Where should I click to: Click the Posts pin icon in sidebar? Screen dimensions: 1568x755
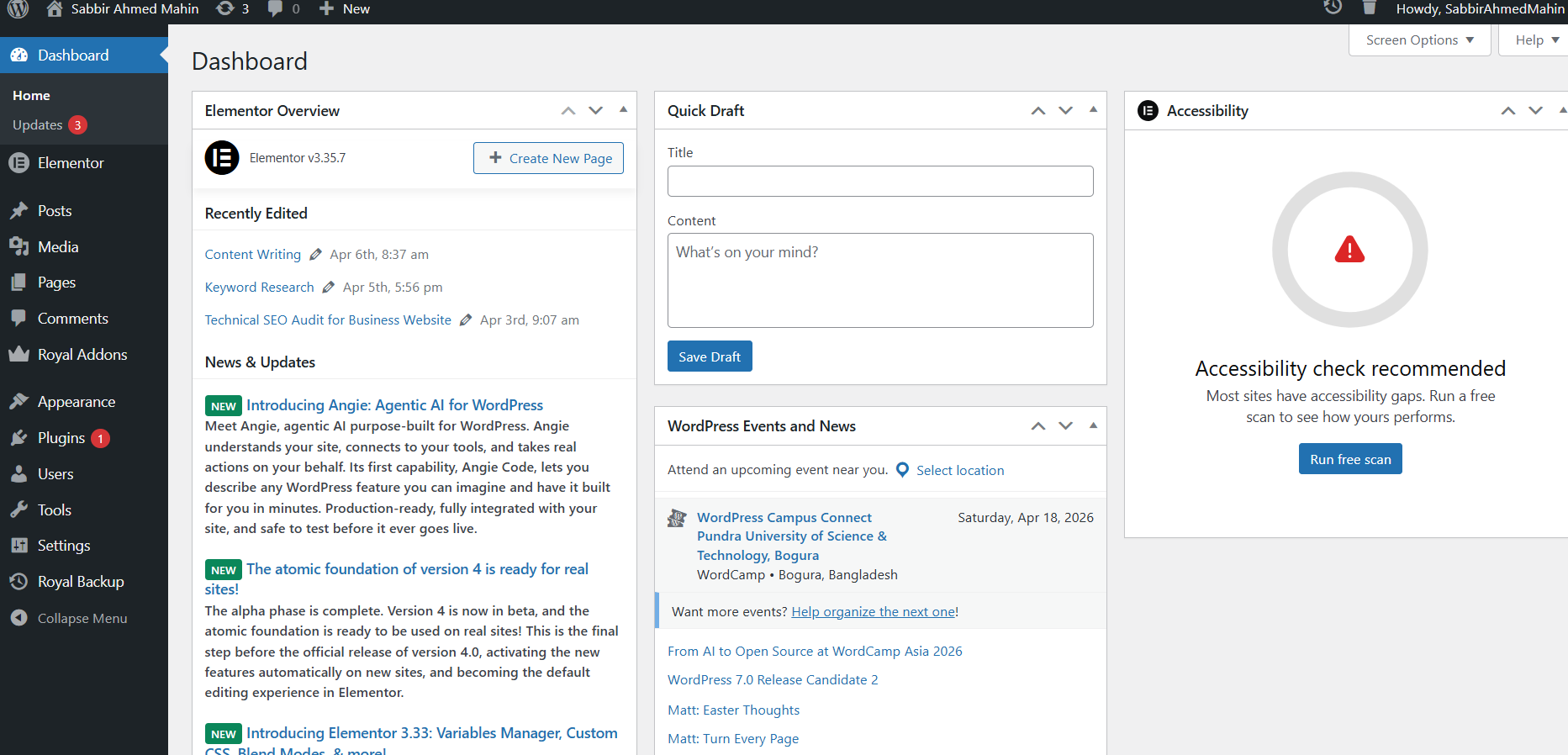pyautogui.click(x=19, y=210)
